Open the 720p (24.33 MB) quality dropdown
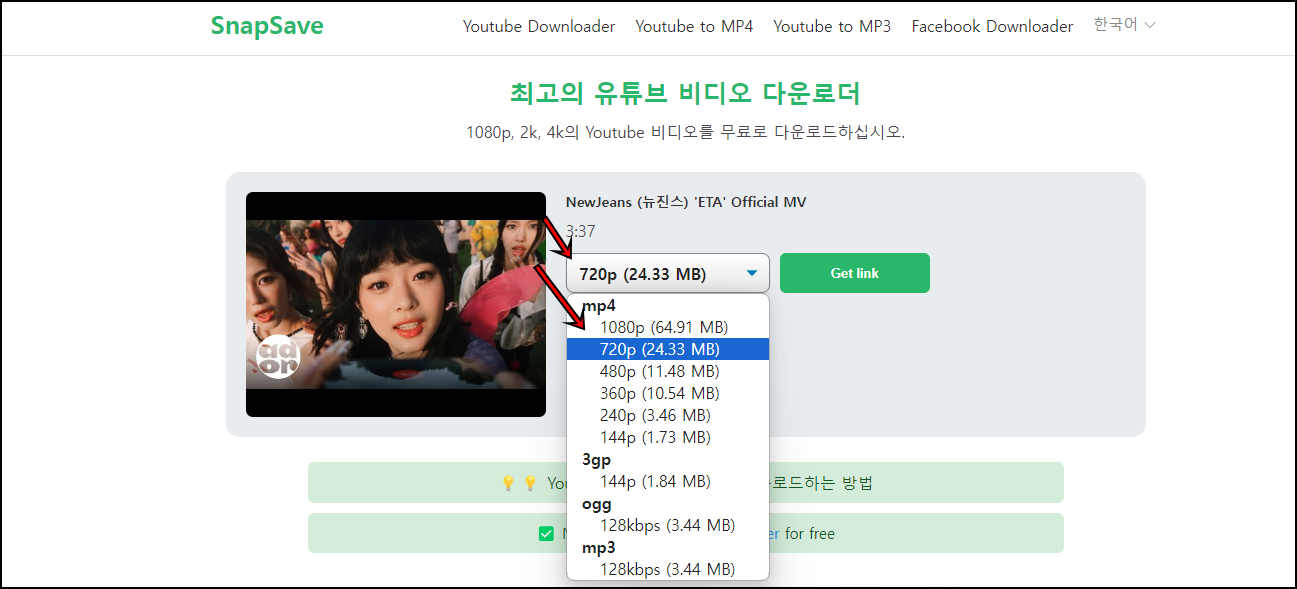The height and width of the screenshot is (589, 1297). point(668,273)
